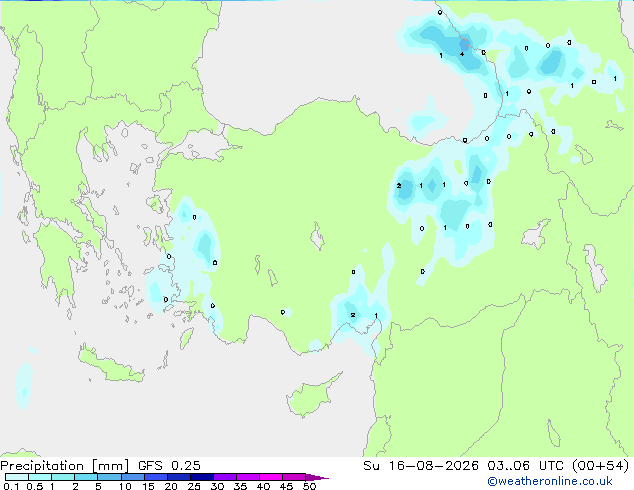Pick the 35–40 mm violet legend swatch
The width and height of the screenshot is (634, 490).
click(248, 477)
